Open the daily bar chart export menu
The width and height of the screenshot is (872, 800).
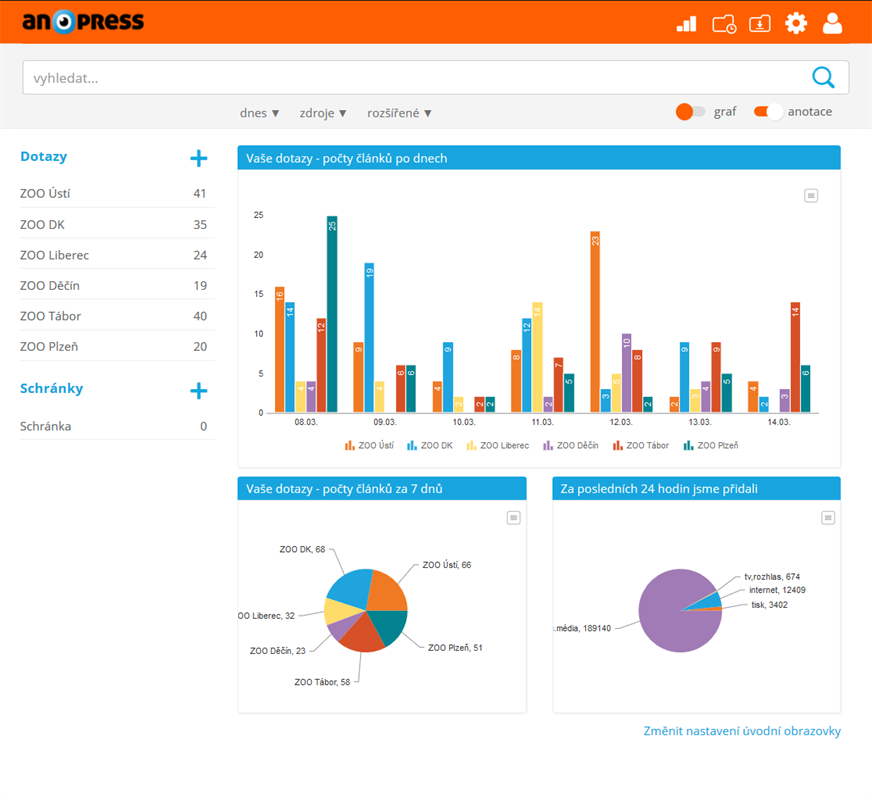click(811, 196)
